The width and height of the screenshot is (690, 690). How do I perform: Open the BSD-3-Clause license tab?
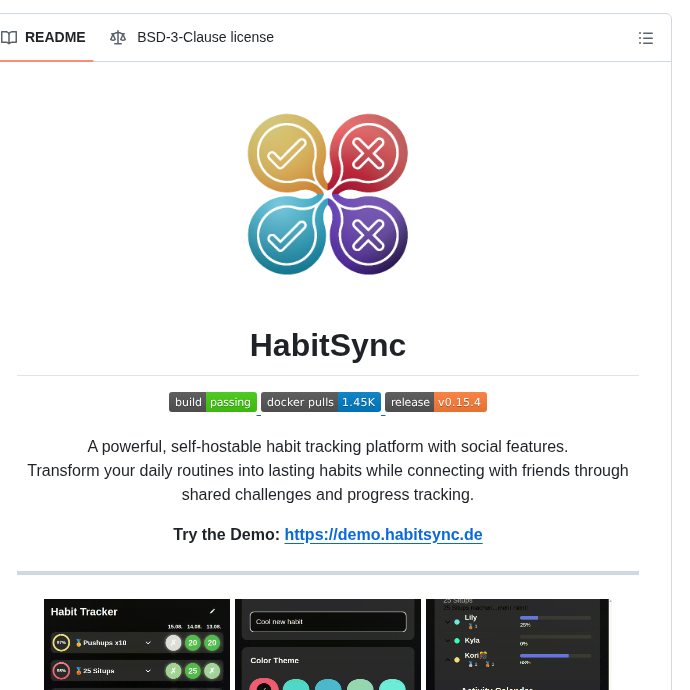click(192, 37)
